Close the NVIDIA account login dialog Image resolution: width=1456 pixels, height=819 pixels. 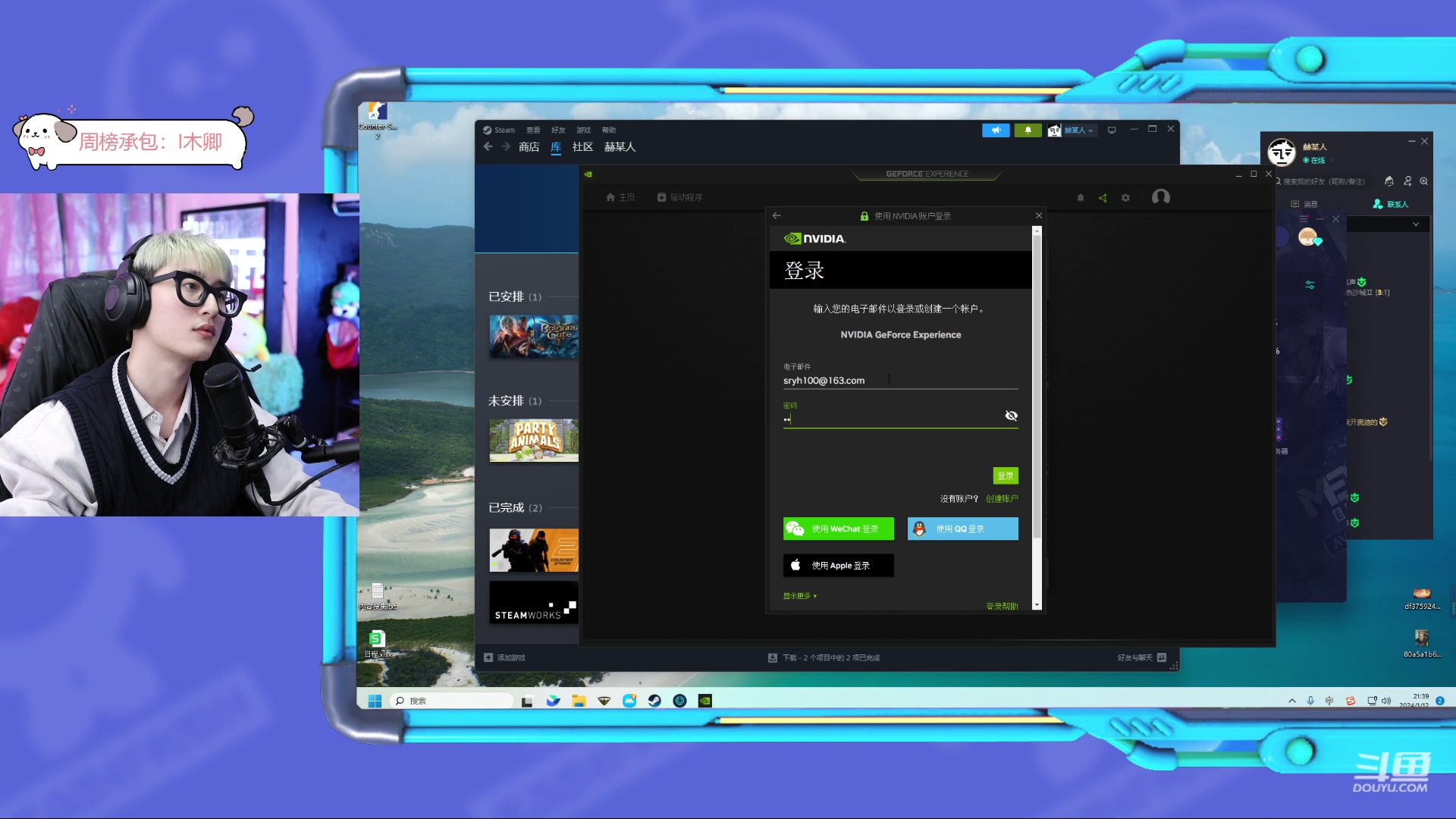pos(1039,216)
